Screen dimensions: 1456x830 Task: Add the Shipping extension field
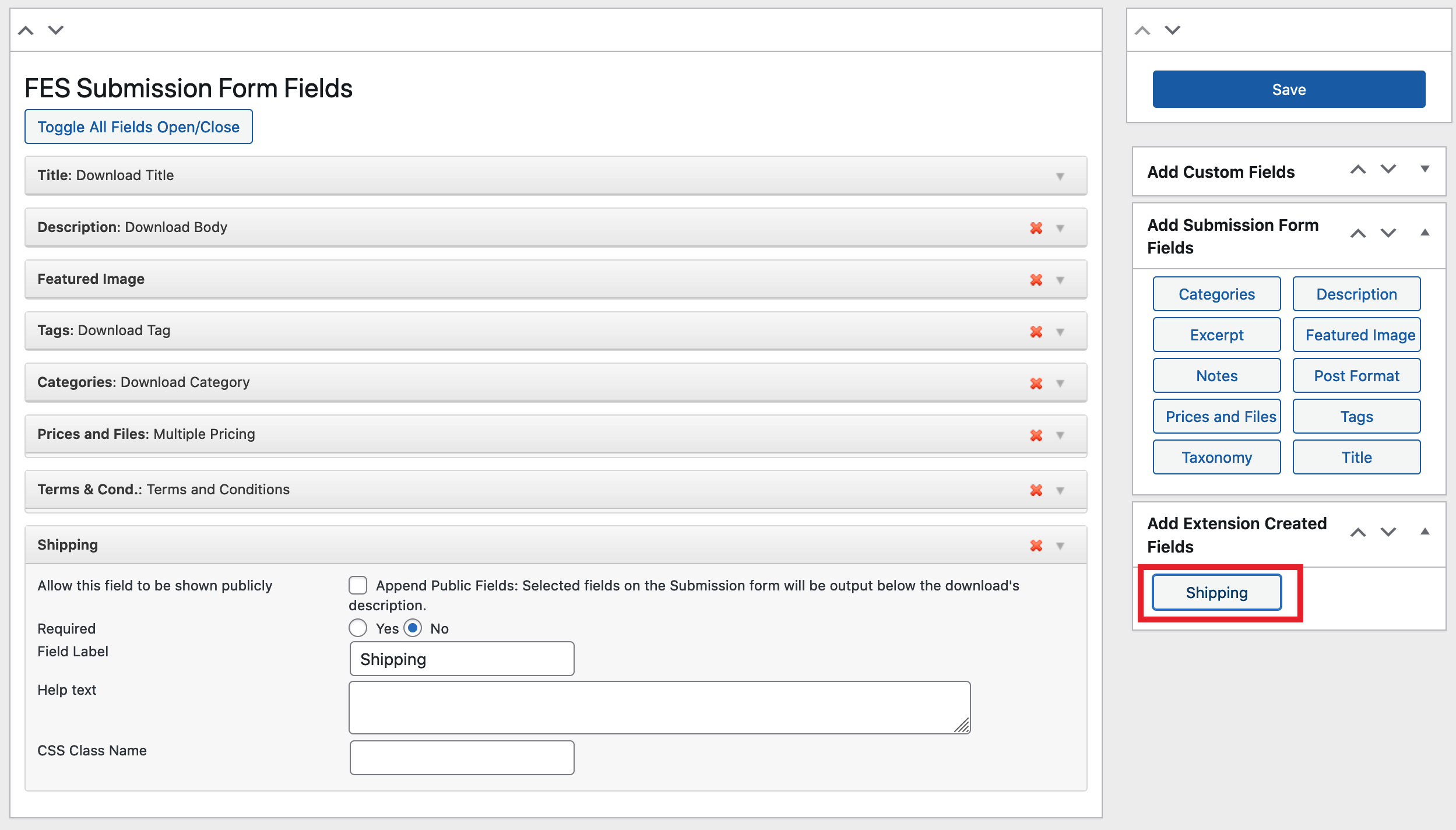coord(1216,593)
